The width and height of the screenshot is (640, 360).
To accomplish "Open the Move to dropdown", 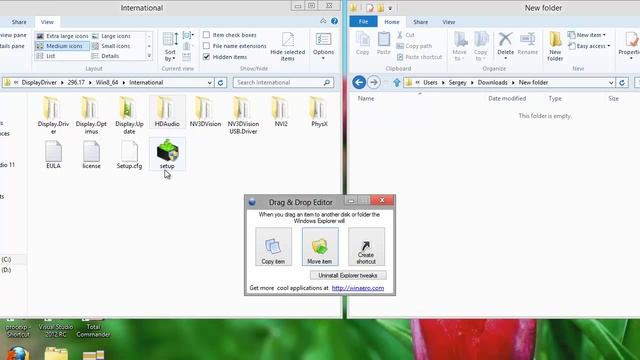I will (x=460, y=47).
